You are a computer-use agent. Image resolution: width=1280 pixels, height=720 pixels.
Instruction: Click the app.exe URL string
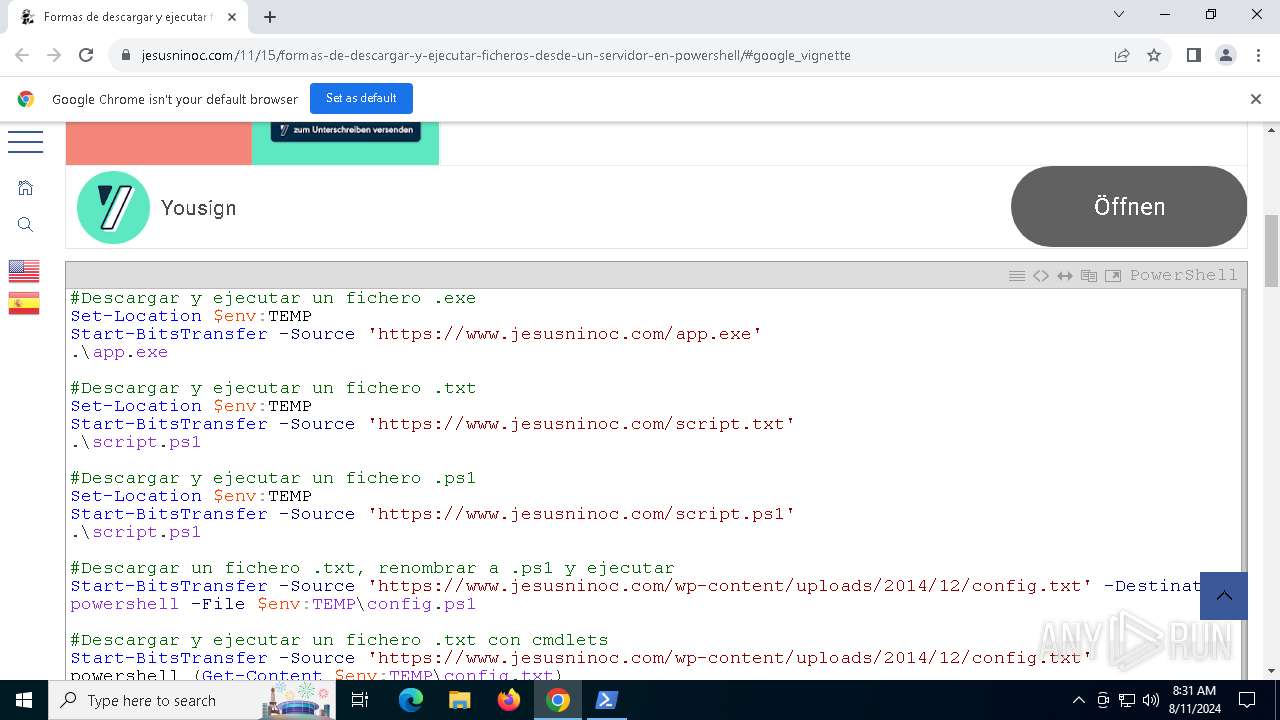(565, 334)
